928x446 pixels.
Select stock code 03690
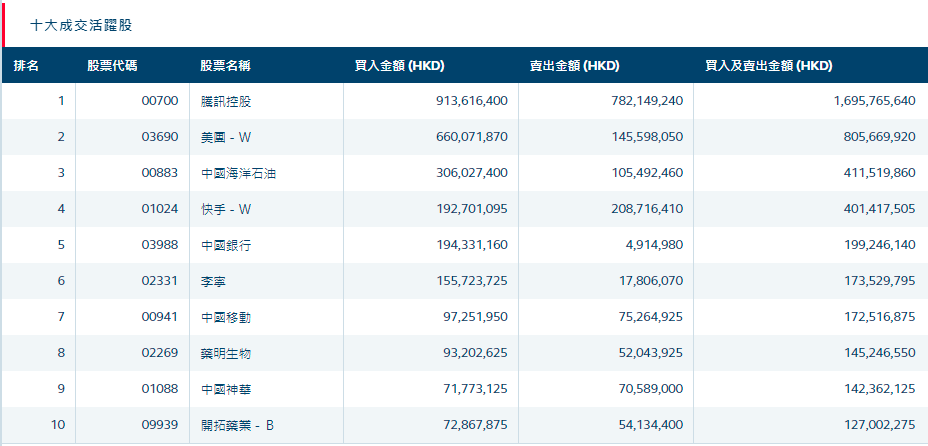tap(160, 137)
